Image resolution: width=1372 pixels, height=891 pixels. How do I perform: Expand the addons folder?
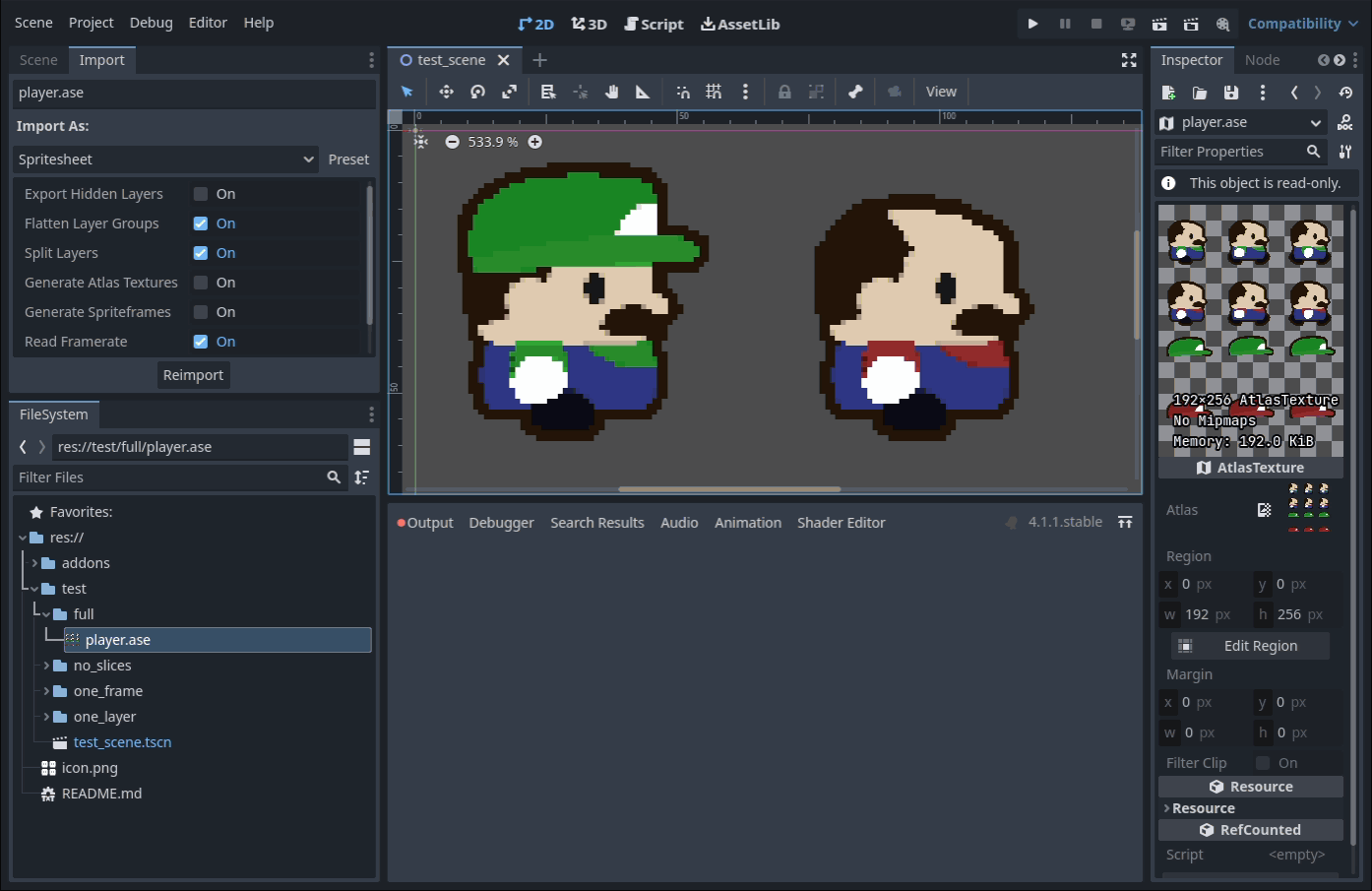point(34,563)
